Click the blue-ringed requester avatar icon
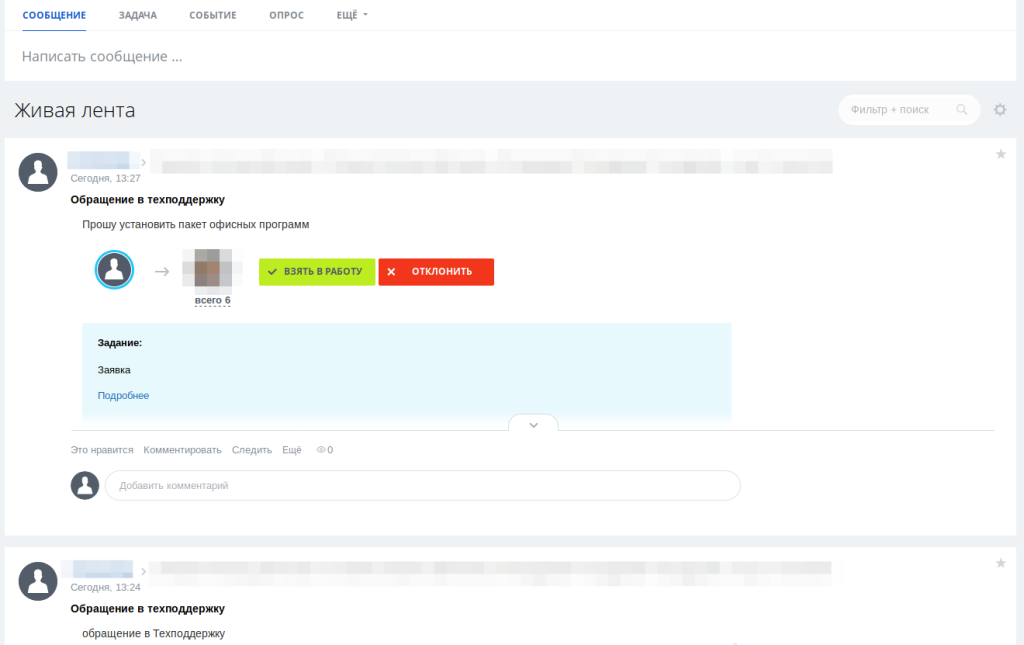 (x=114, y=270)
